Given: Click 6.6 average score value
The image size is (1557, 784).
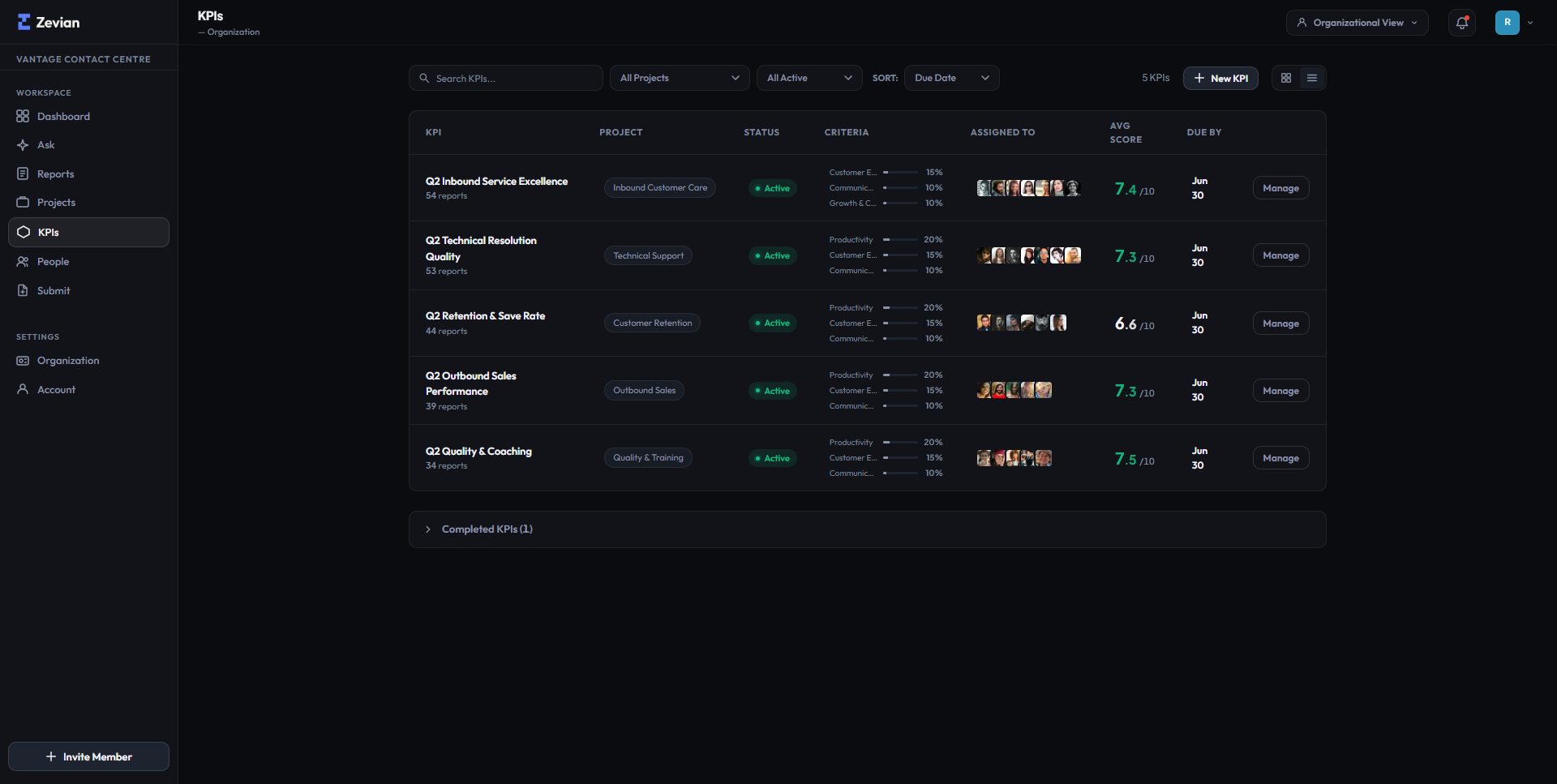Looking at the screenshot, I should point(1126,323).
